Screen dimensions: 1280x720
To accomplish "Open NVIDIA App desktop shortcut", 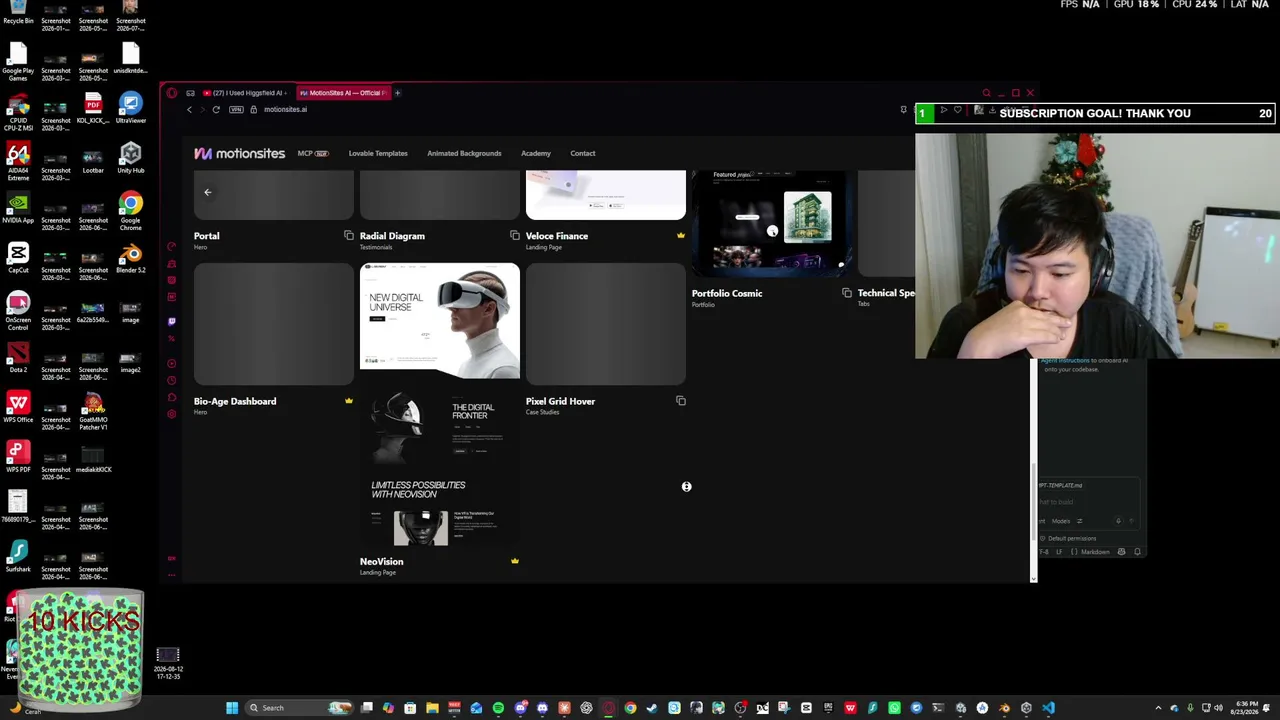I will (18, 208).
